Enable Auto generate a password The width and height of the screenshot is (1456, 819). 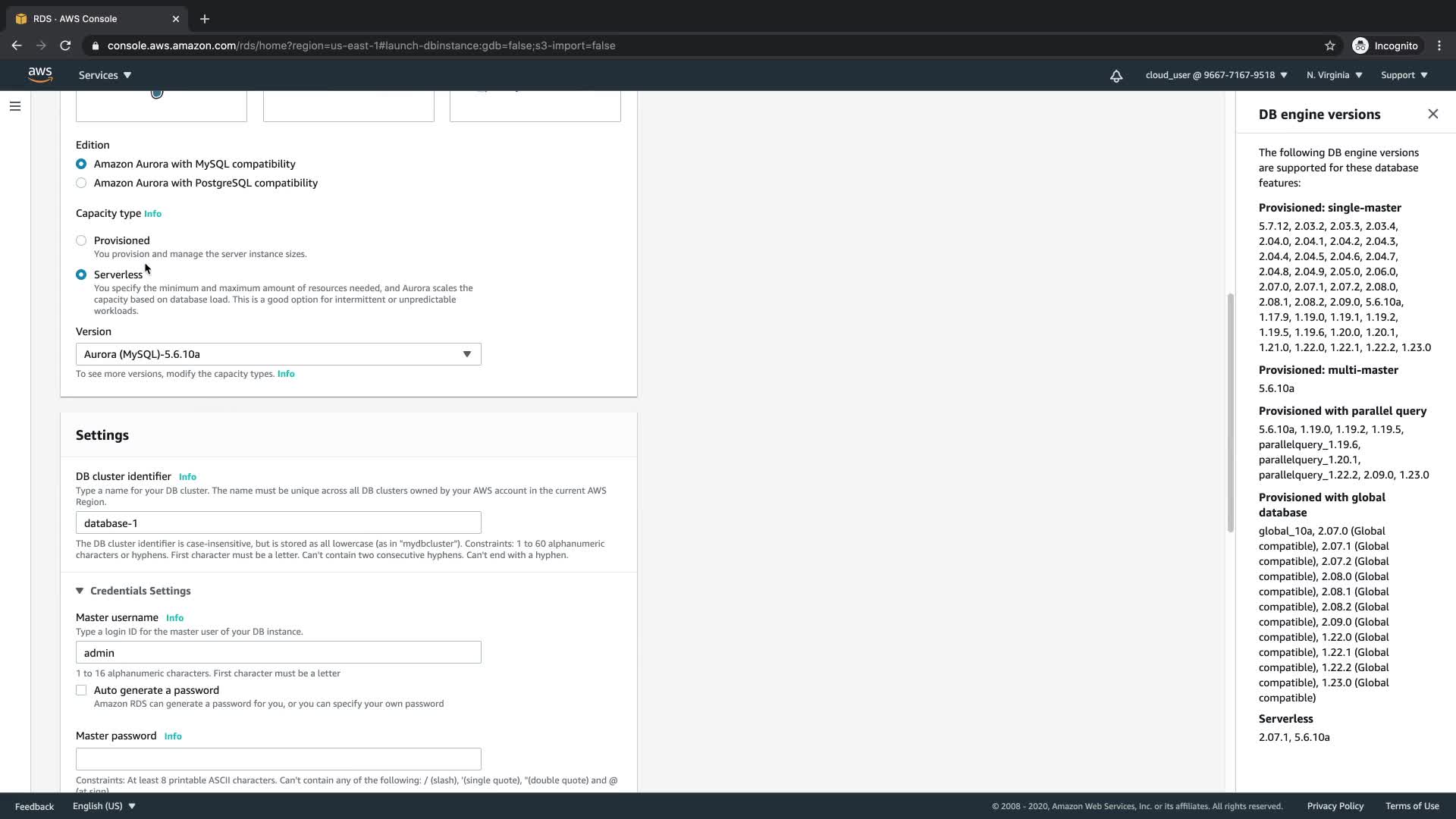coord(81,690)
